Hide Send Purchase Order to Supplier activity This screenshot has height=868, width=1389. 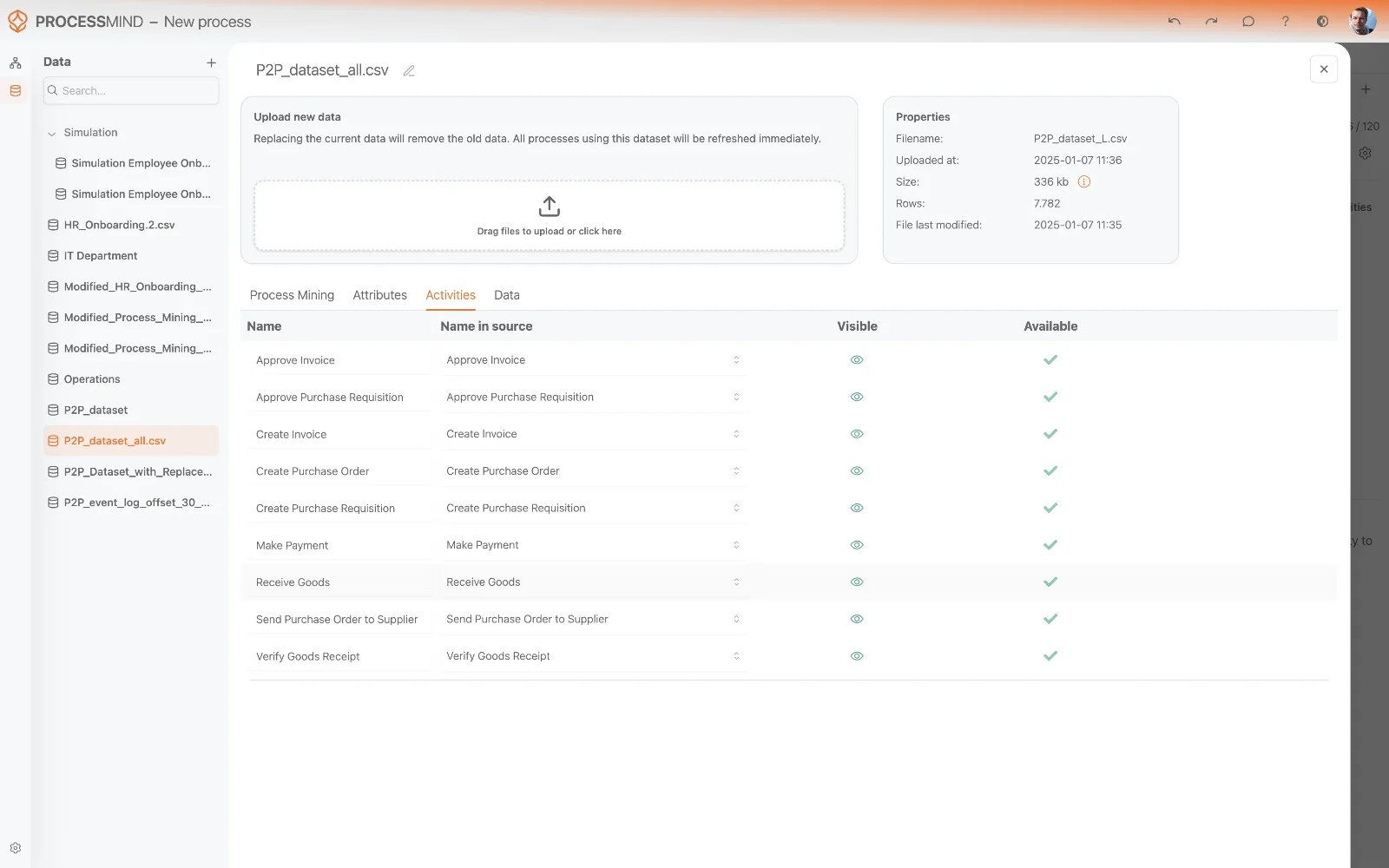(x=857, y=619)
